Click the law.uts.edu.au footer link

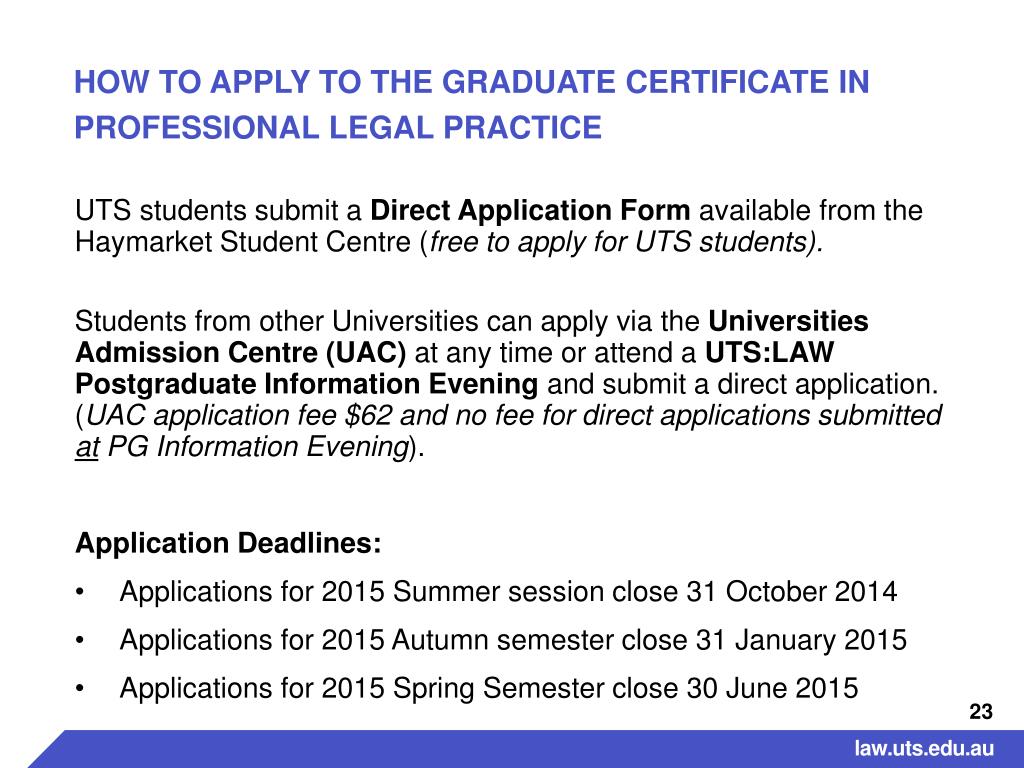[924, 749]
